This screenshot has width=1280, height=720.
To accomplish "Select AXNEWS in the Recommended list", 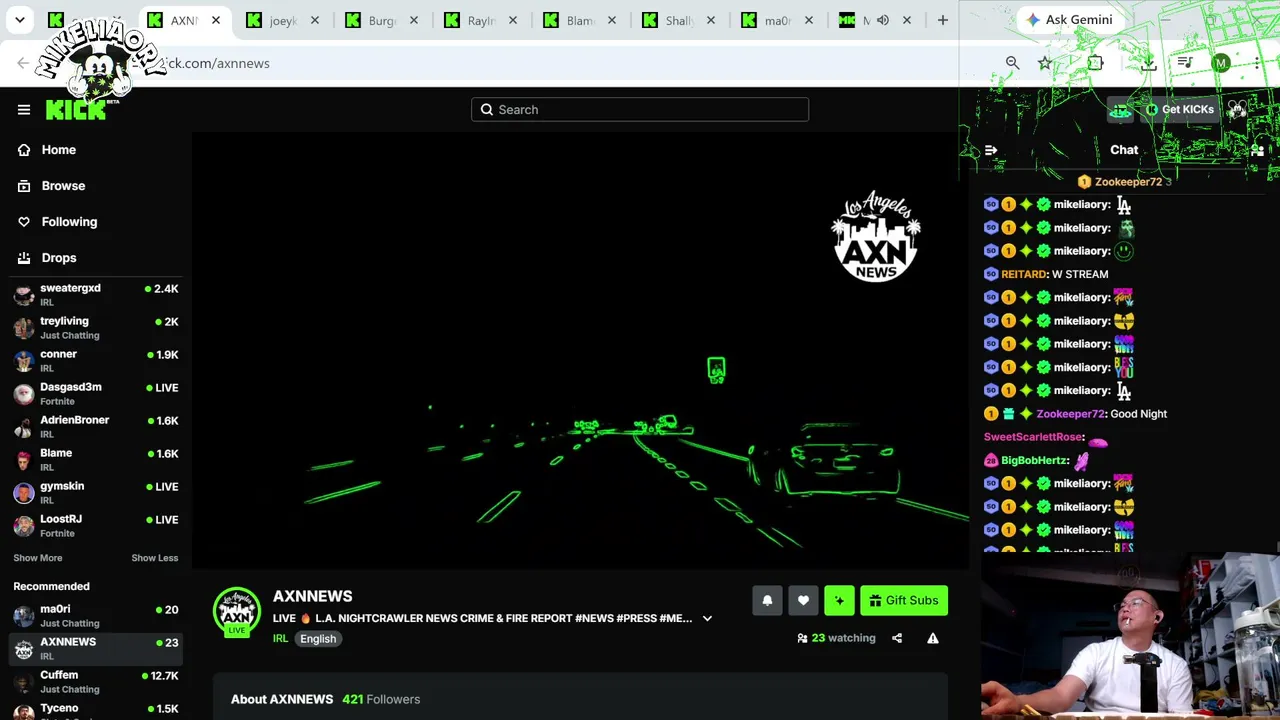I will click(96, 648).
